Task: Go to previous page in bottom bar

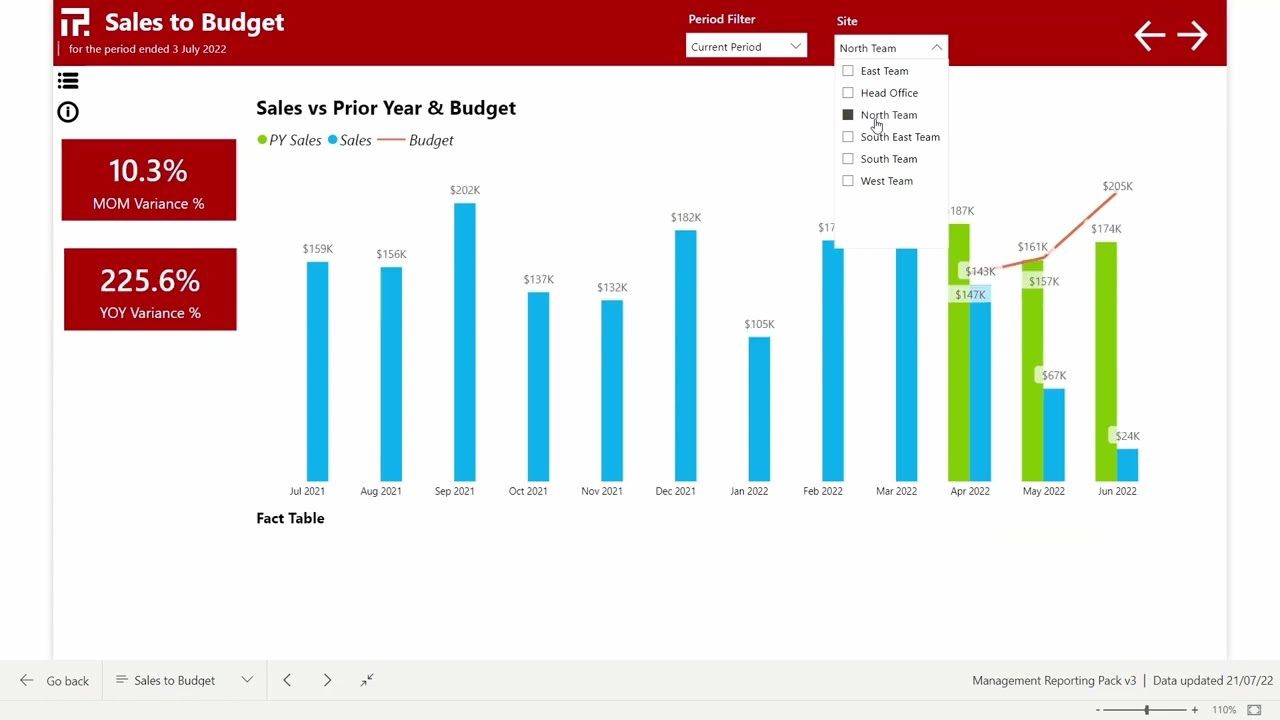Action: (x=287, y=681)
